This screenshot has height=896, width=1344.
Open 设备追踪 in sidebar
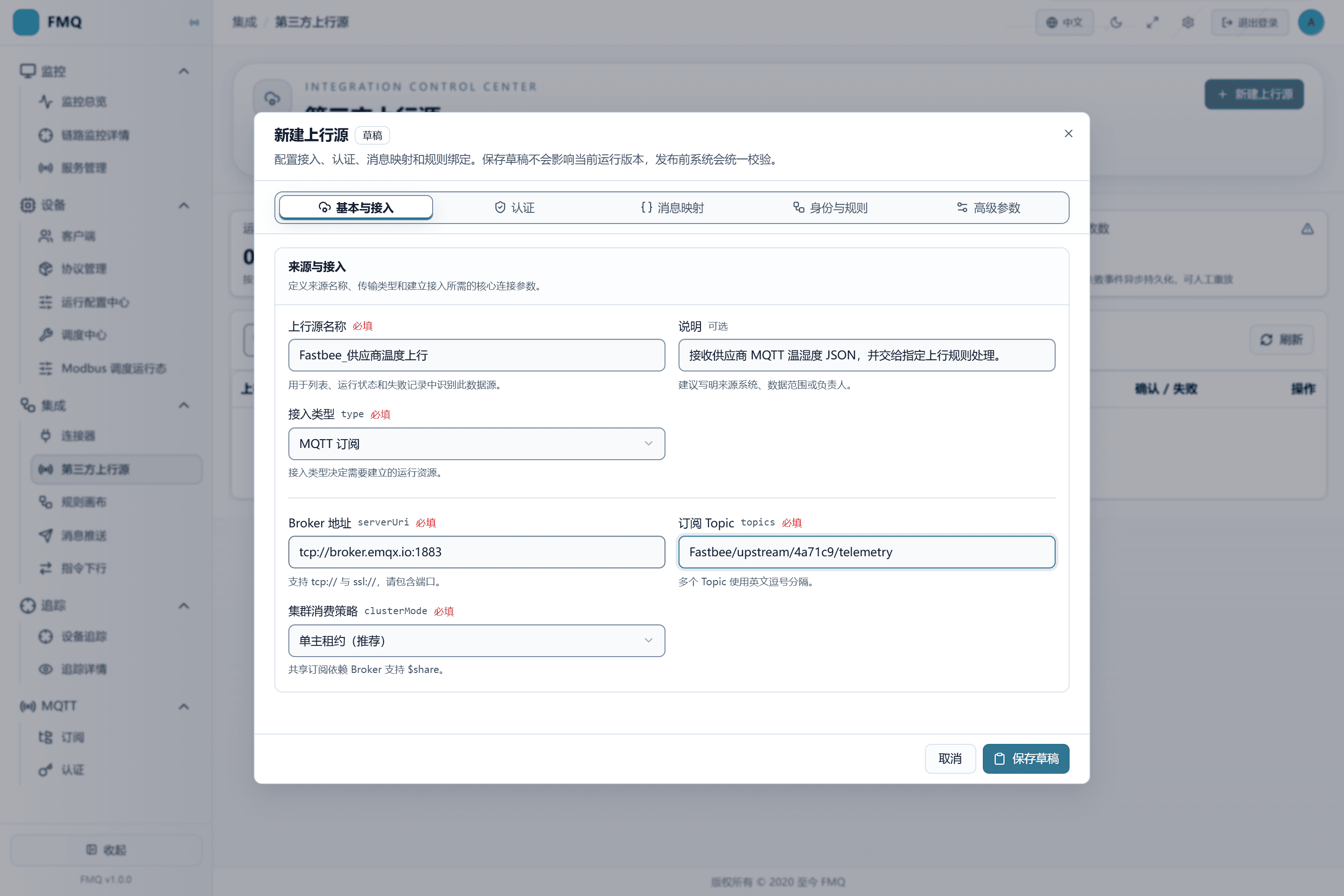pos(117,637)
